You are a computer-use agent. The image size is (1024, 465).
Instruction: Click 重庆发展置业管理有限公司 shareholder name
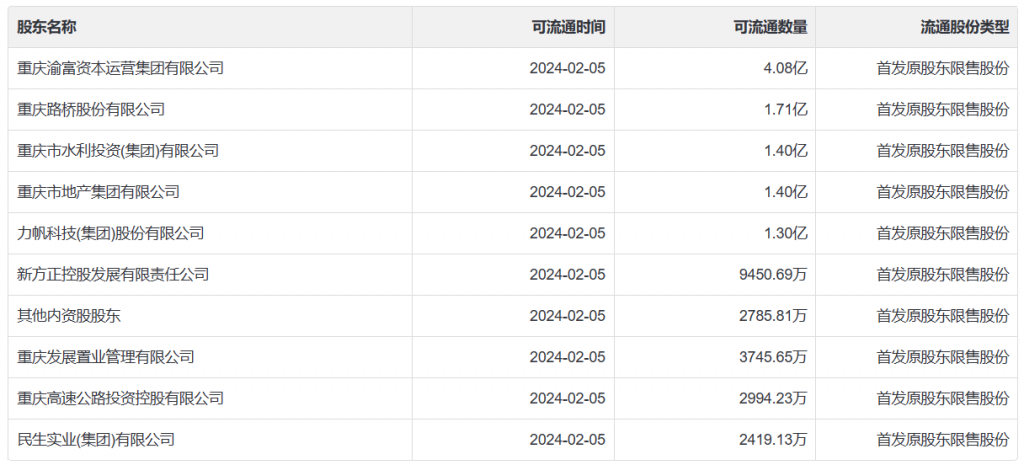106,357
